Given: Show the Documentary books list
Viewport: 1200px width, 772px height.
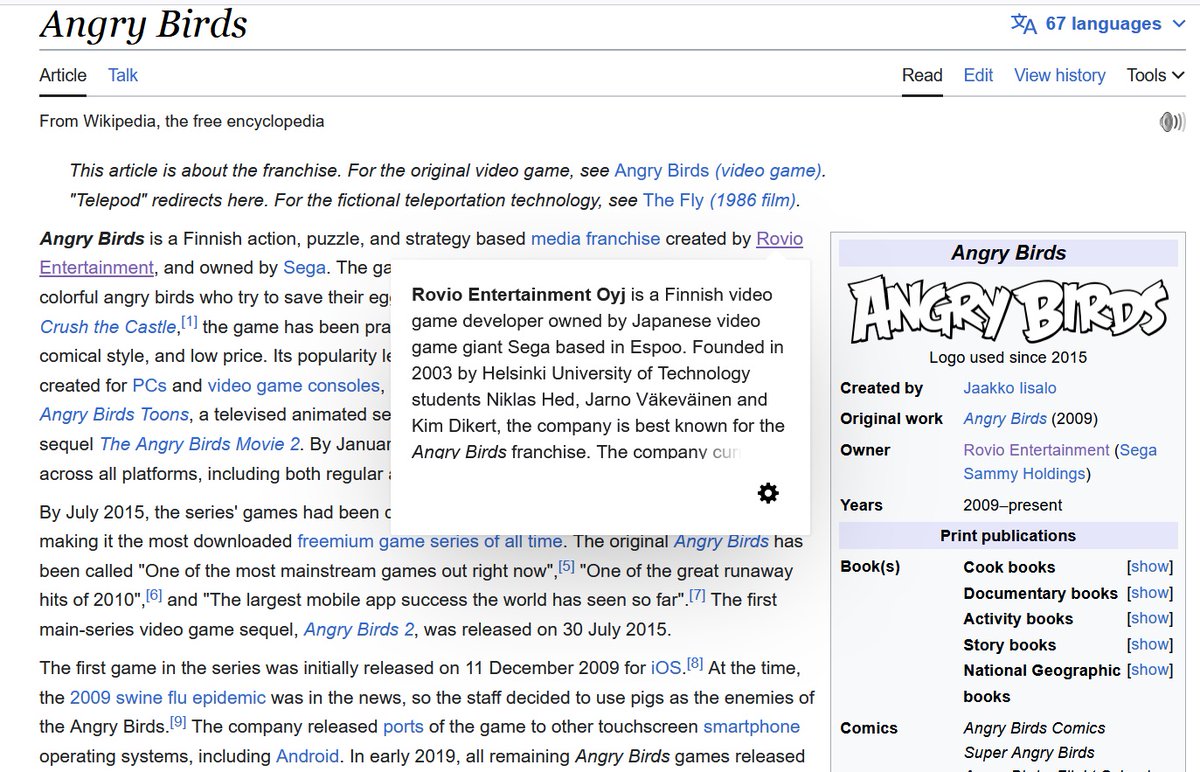Looking at the screenshot, I should (1150, 593).
